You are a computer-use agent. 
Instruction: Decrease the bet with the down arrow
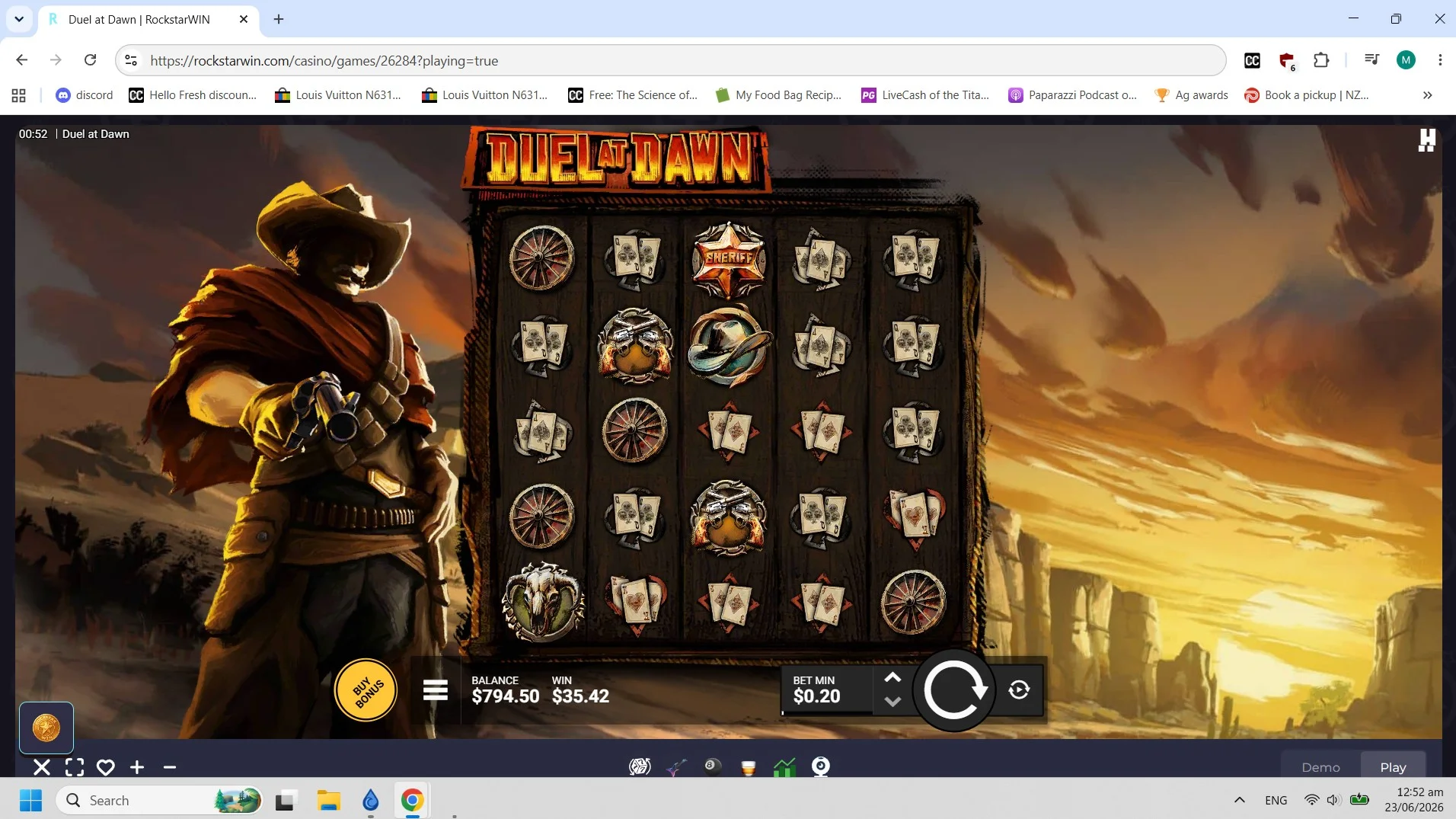pos(892,702)
